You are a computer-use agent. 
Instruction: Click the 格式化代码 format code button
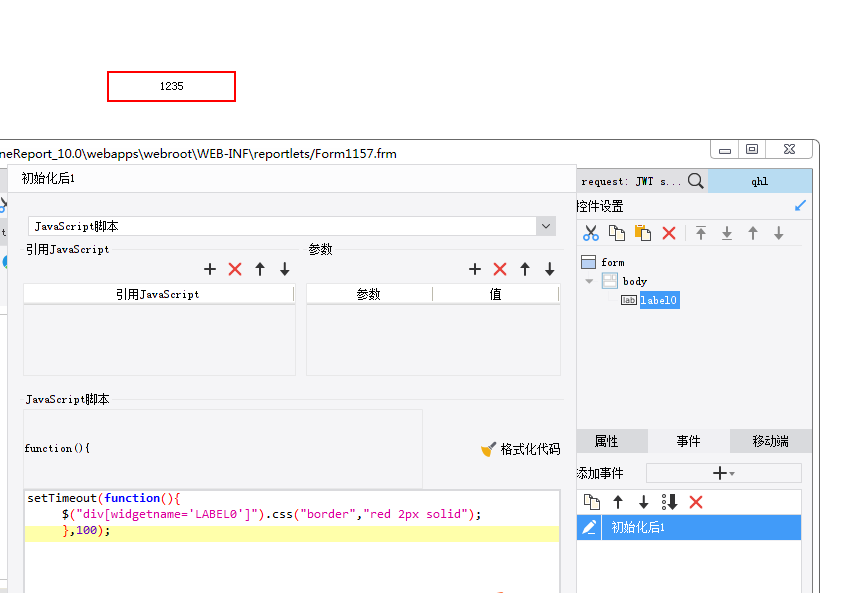[520, 449]
